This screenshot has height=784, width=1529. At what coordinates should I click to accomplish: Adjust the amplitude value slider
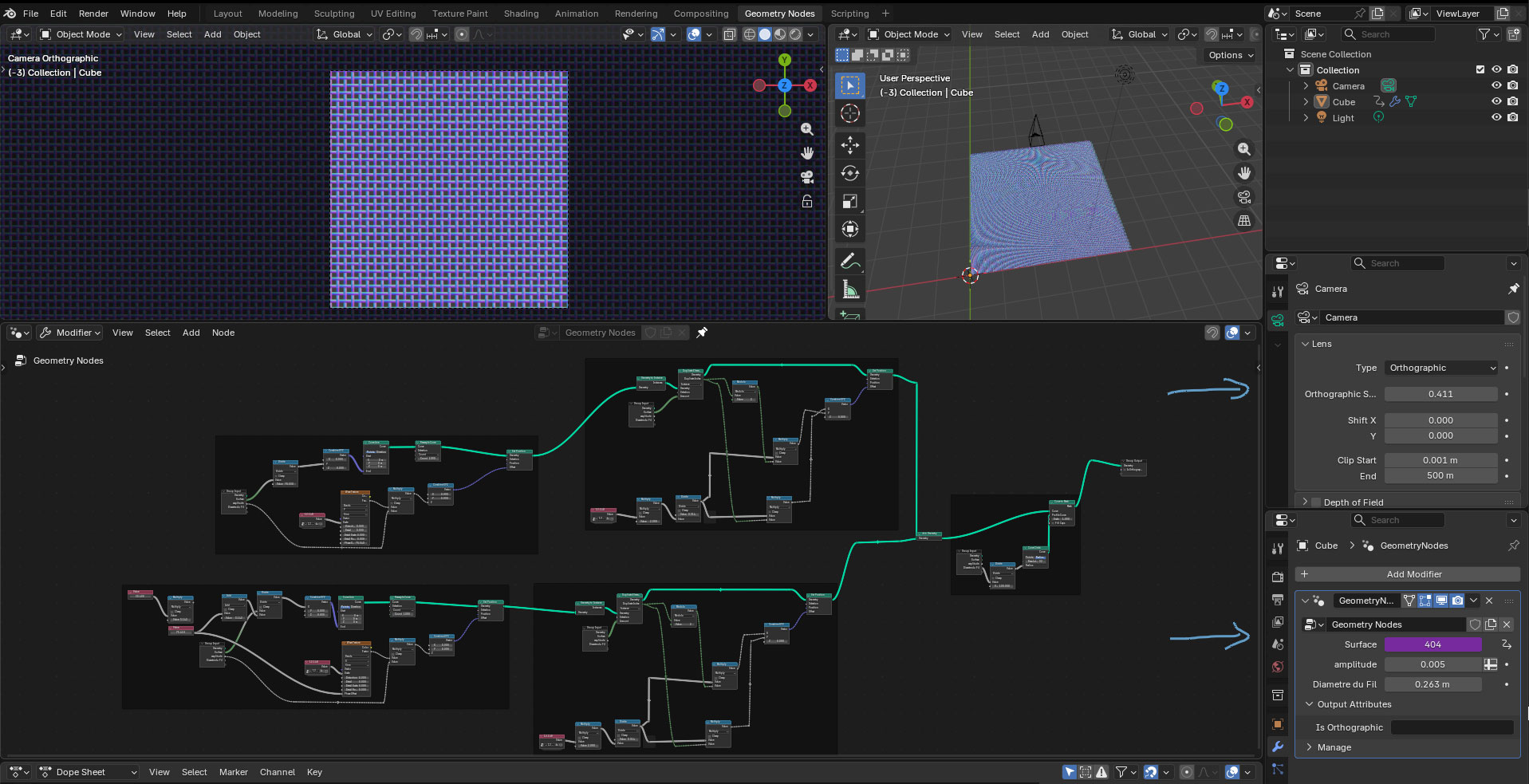click(x=1432, y=664)
